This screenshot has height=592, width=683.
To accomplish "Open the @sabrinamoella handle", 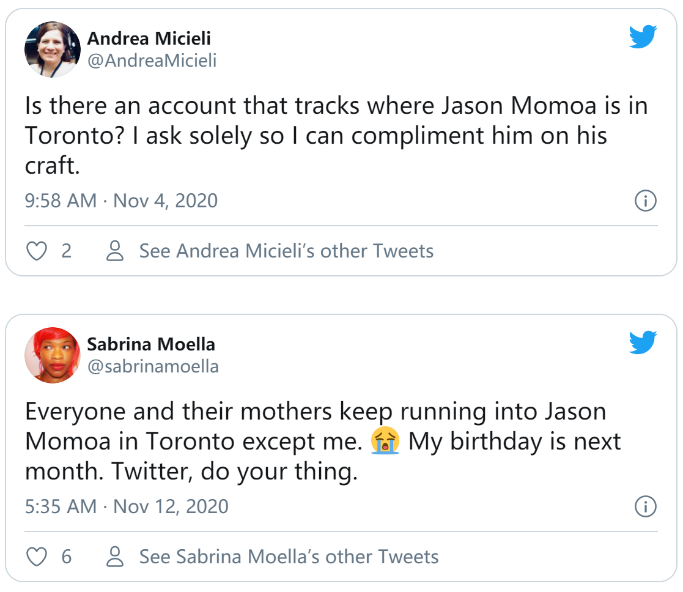I will point(153,366).
